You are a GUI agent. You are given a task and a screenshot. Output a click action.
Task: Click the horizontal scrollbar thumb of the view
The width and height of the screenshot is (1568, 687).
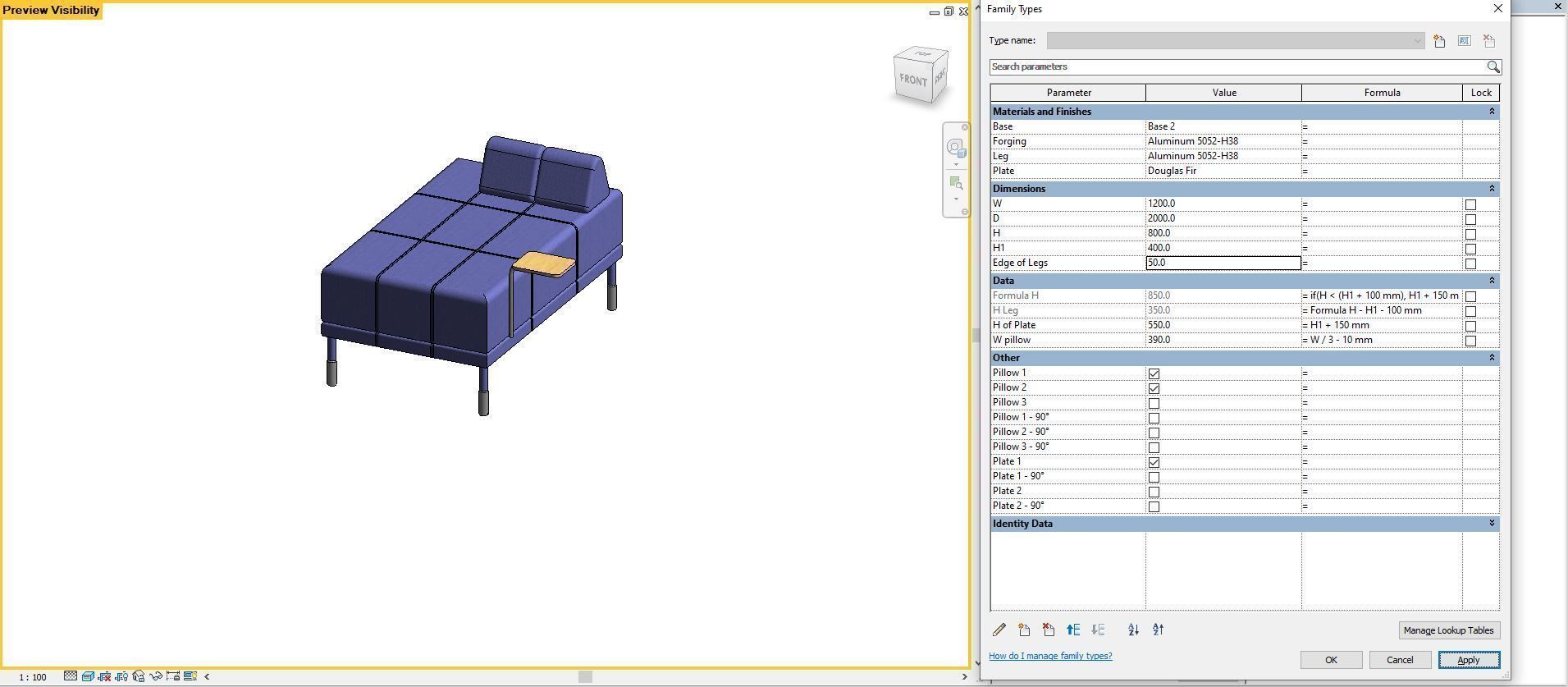point(585,676)
